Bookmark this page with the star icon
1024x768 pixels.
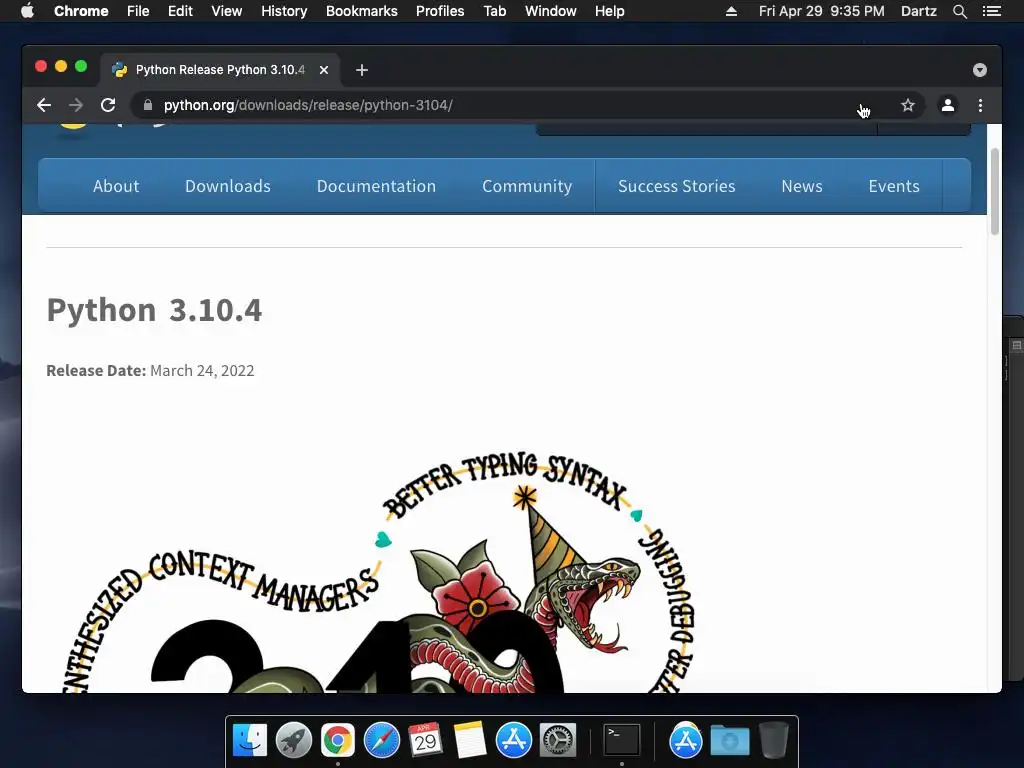coord(908,105)
